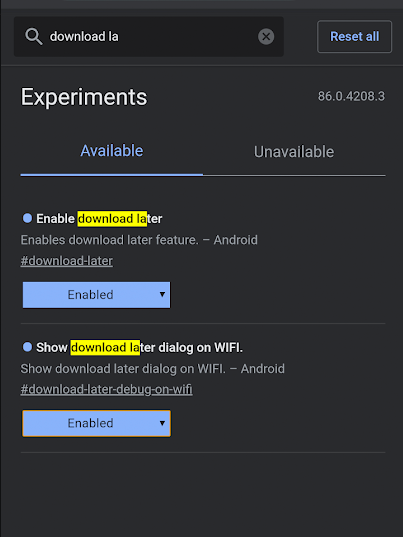The image size is (403, 537).
Task: Focus the flags search input field
Action: click(149, 36)
